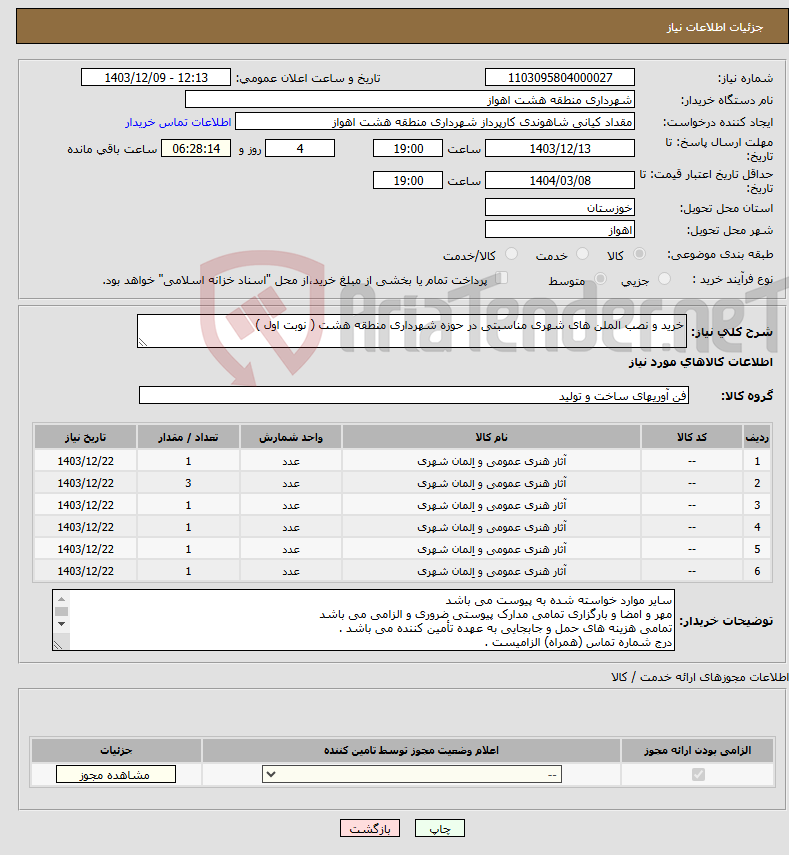
Task: Click the کد کالا column header
Action: [x=691, y=437]
